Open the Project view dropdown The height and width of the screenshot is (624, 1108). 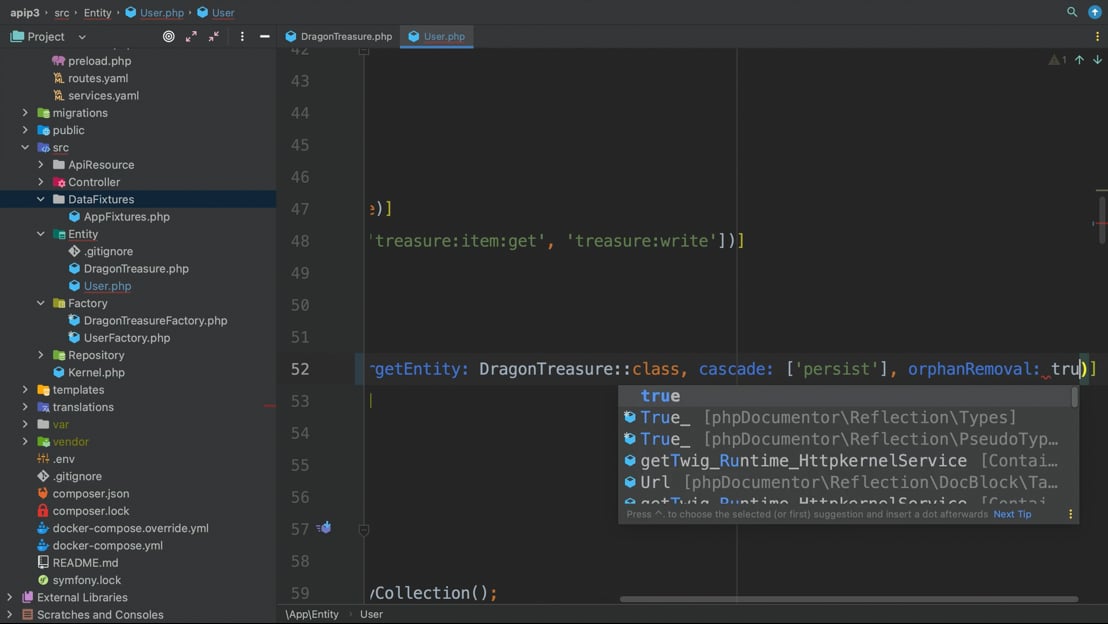(x=82, y=37)
